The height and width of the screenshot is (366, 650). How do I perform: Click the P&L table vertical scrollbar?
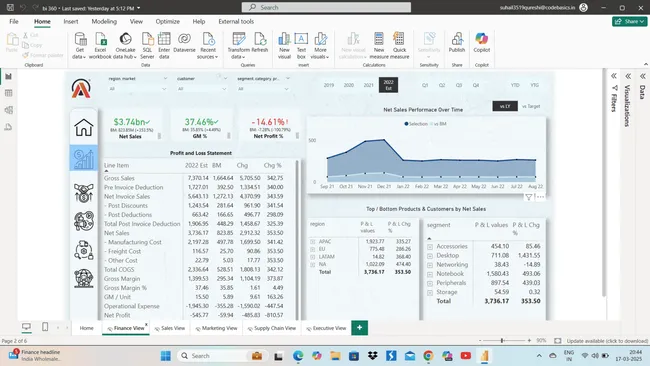(x=297, y=240)
